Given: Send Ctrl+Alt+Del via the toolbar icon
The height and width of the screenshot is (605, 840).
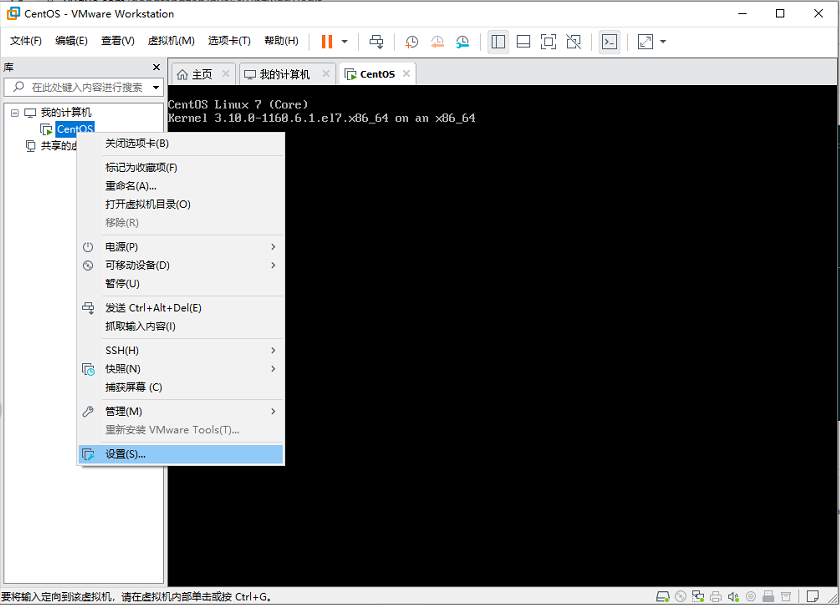Looking at the screenshot, I should click(x=377, y=42).
